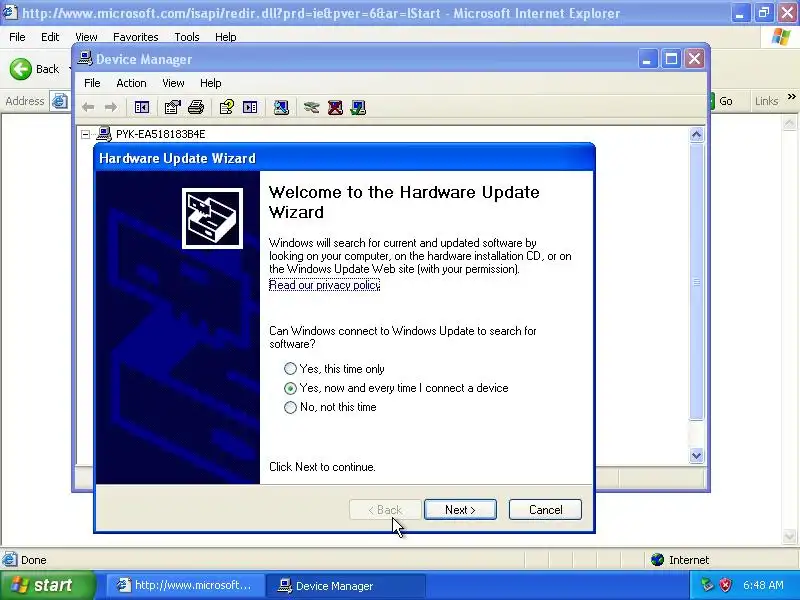This screenshot has height=600, width=800.
Task: Click the Links toolbar label in IE
Action: [x=766, y=101]
